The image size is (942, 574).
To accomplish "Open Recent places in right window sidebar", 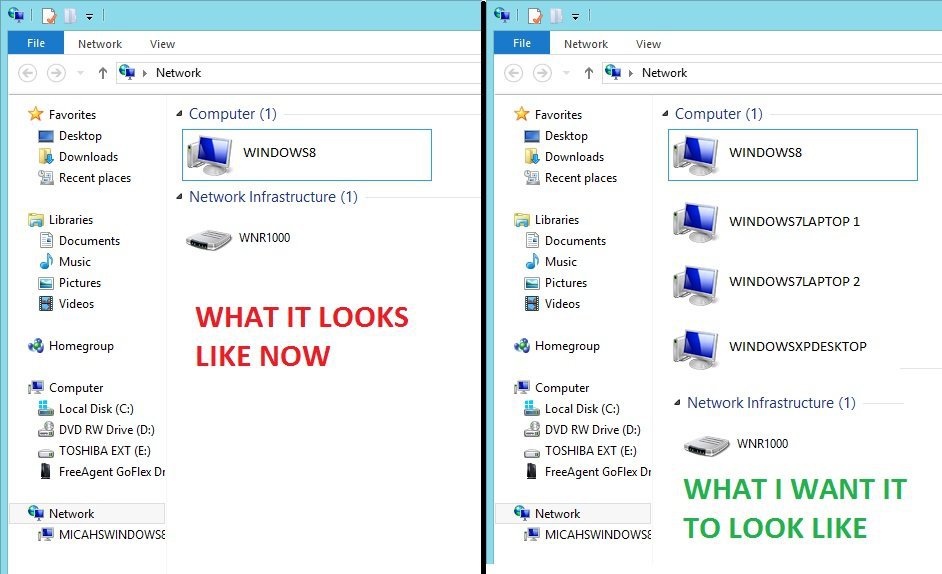I will (571, 178).
